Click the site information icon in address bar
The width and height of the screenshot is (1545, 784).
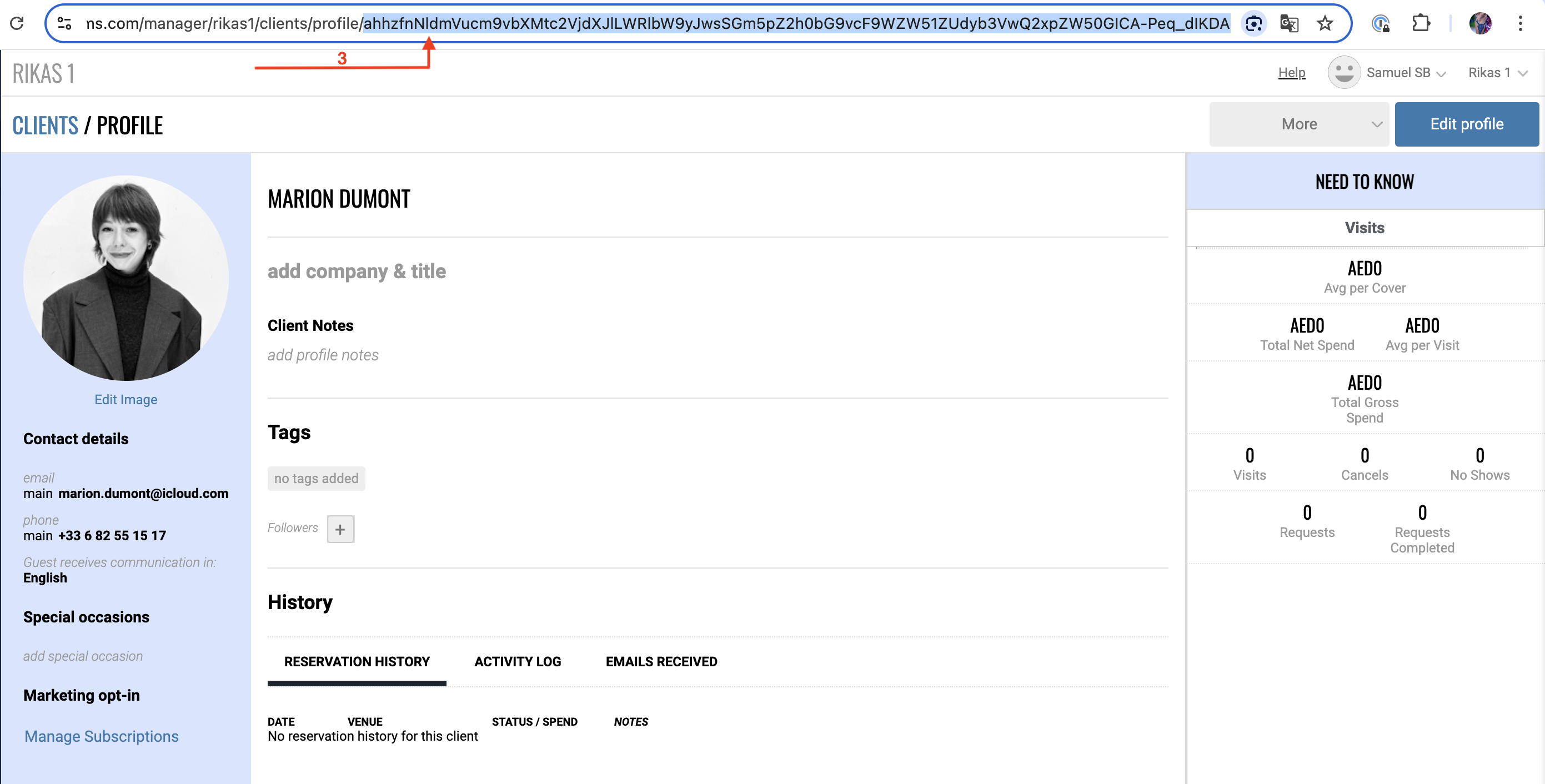(x=64, y=23)
